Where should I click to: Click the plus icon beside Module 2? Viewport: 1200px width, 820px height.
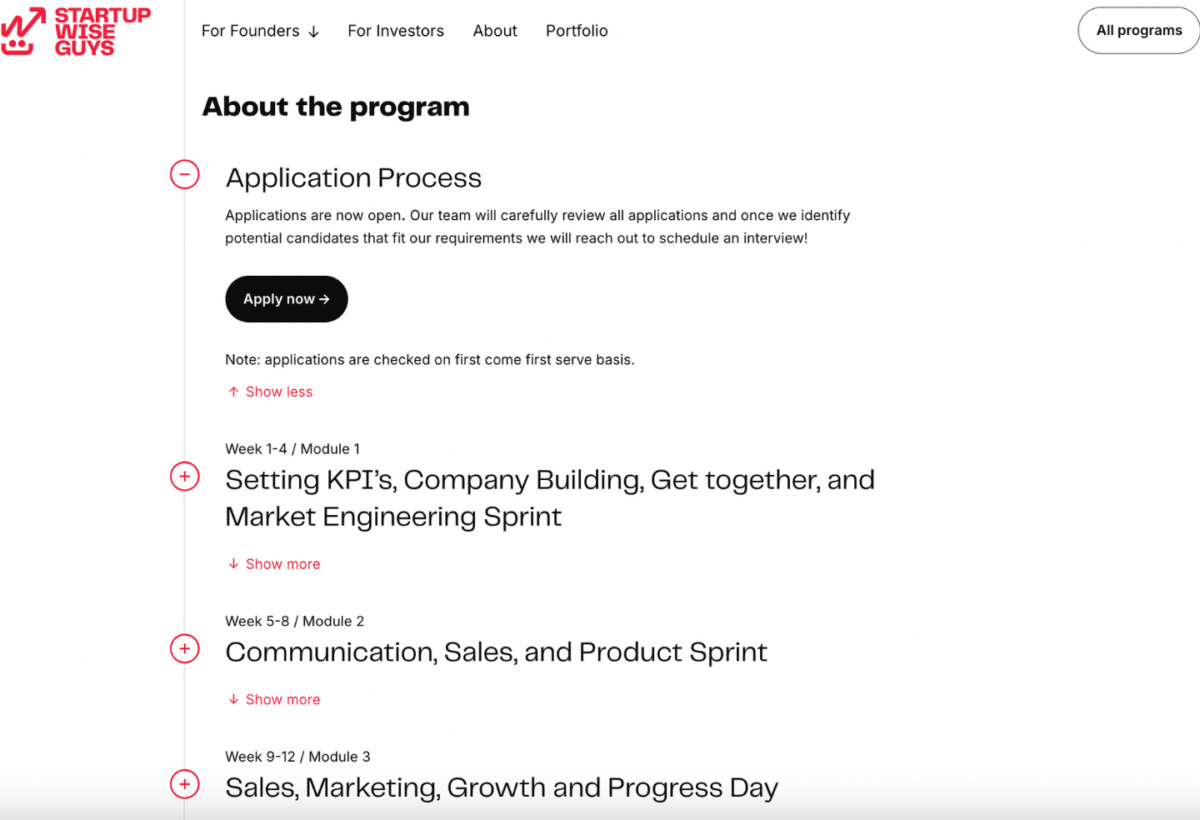click(x=185, y=648)
